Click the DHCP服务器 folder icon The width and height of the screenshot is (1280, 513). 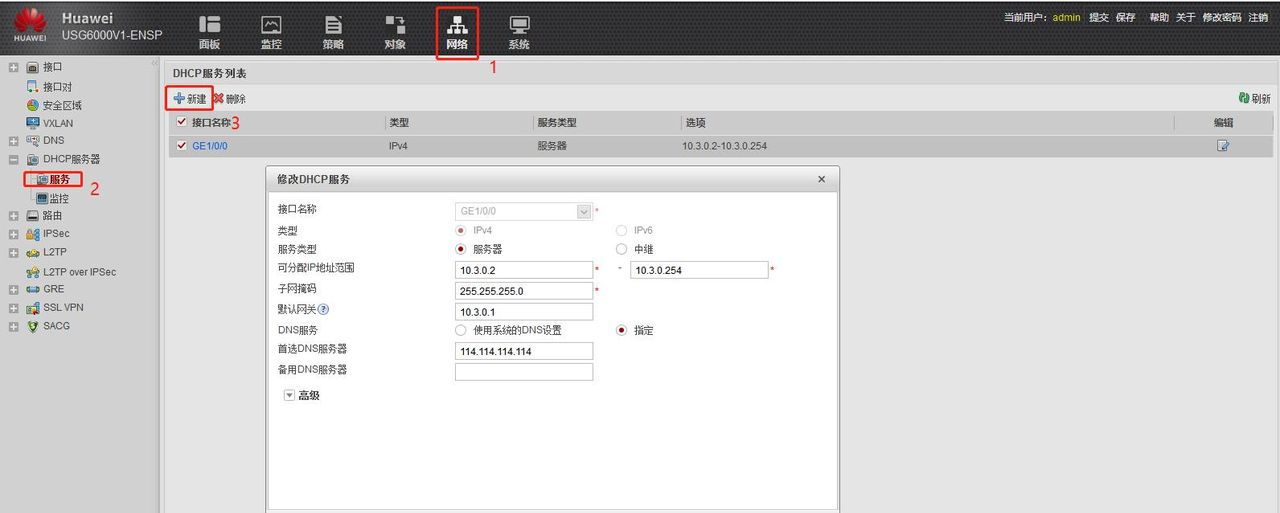point(32,159)
